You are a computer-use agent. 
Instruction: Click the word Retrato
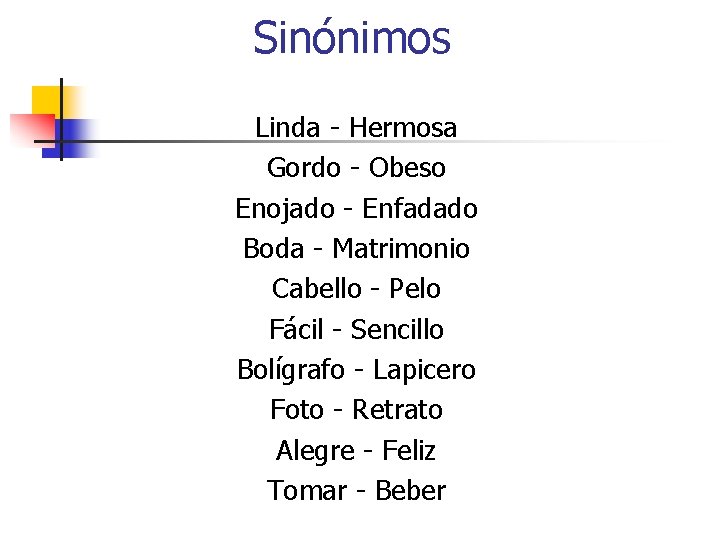[x=397, y=410]
